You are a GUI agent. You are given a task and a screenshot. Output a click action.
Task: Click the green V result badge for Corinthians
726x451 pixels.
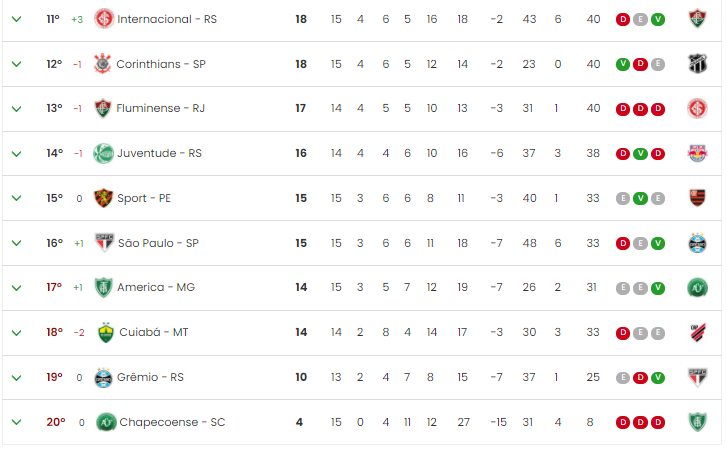(623, 64)
